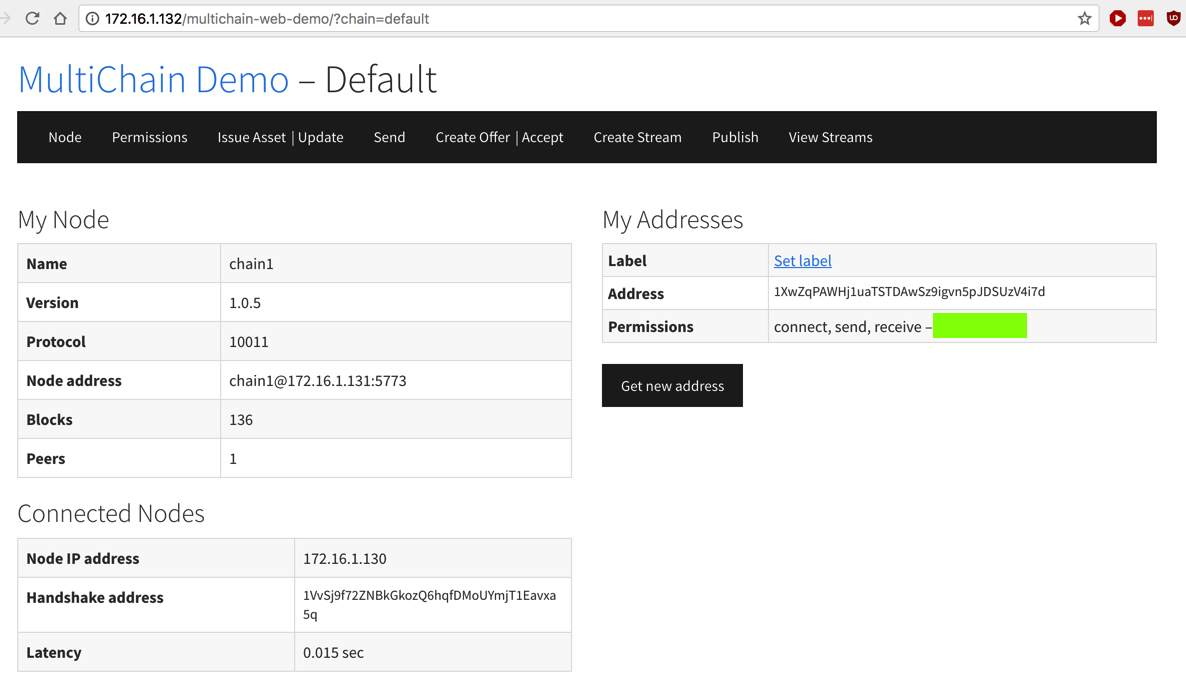Screen dimensions: 1186x690
Task: Open the uBlock shield extension icon
Action: (x=1173, y=18)
